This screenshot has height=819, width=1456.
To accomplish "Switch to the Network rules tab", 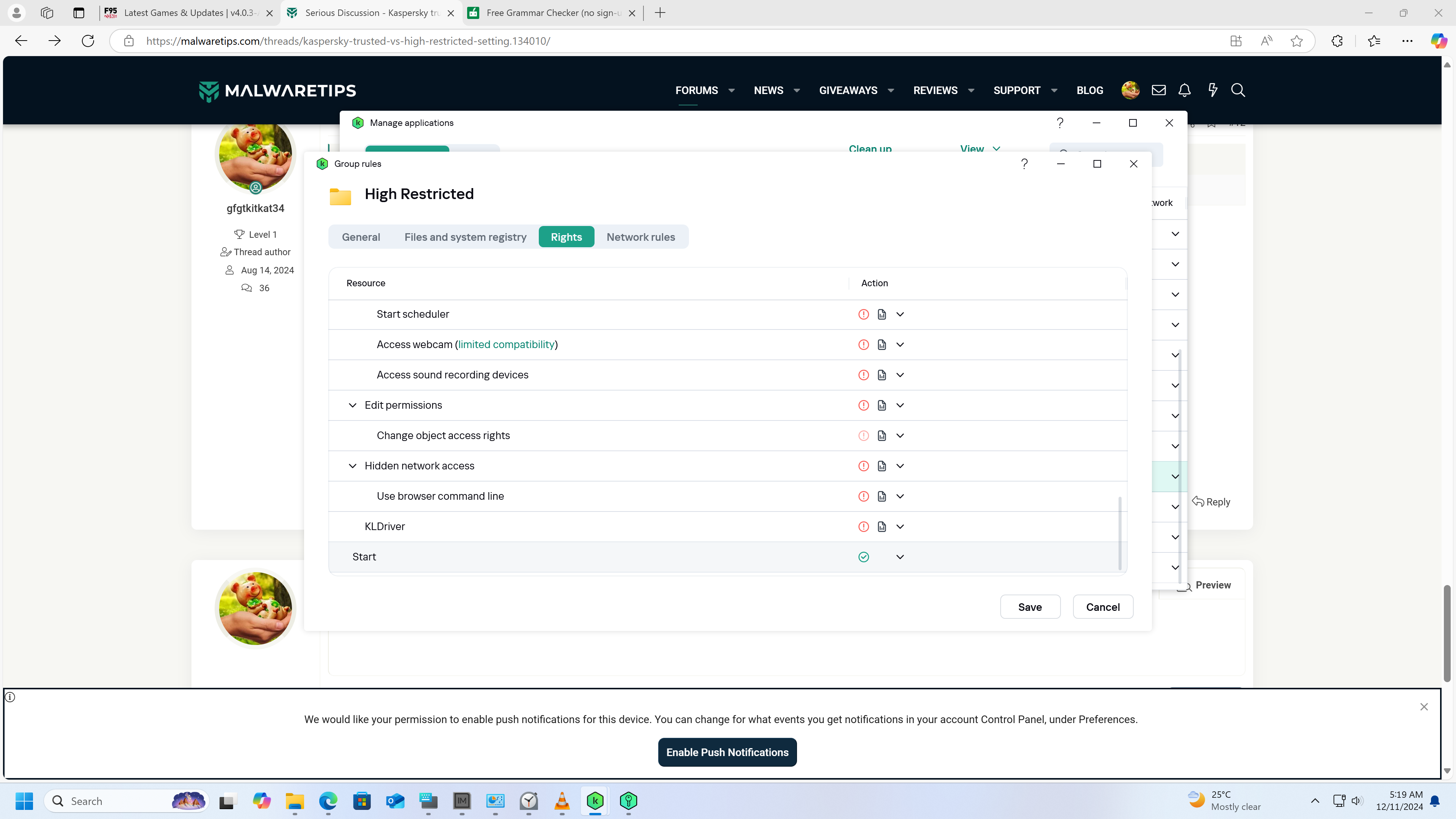I will pos(640,237).
